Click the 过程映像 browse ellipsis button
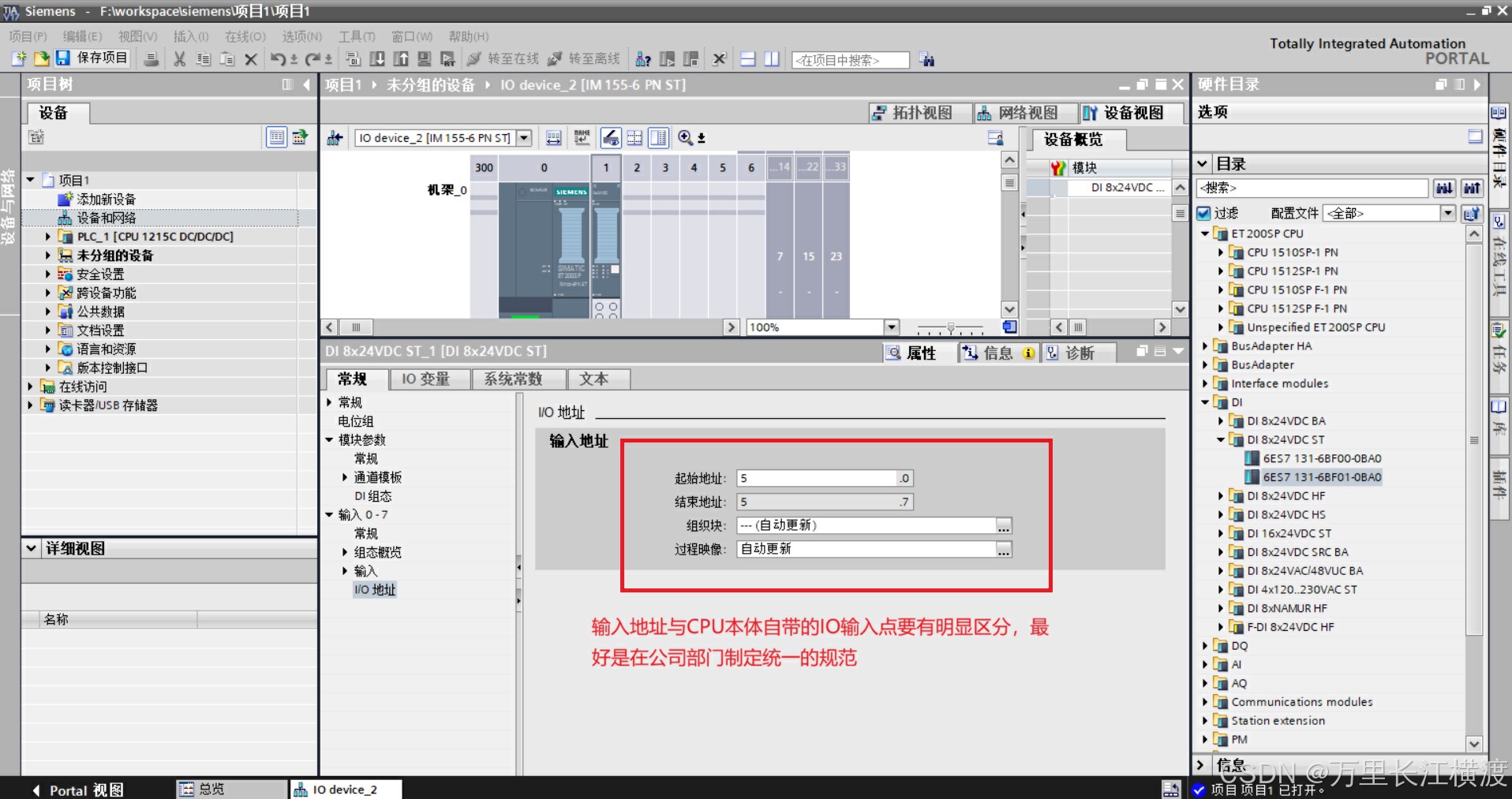1512x799 pixels. [1004, 549]
